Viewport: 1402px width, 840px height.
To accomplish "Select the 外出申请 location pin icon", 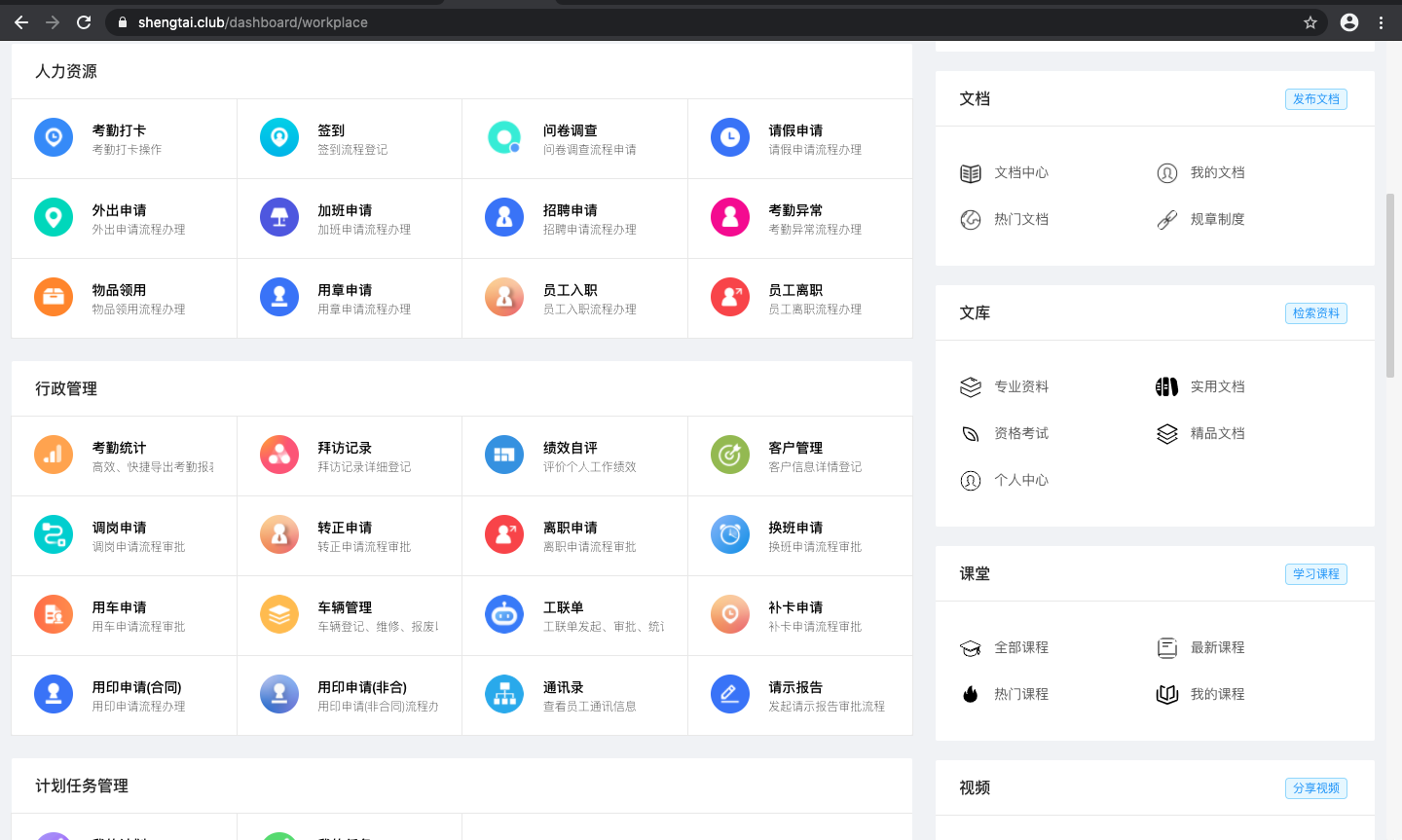I will pyautogui.click(x=54, y=217).
